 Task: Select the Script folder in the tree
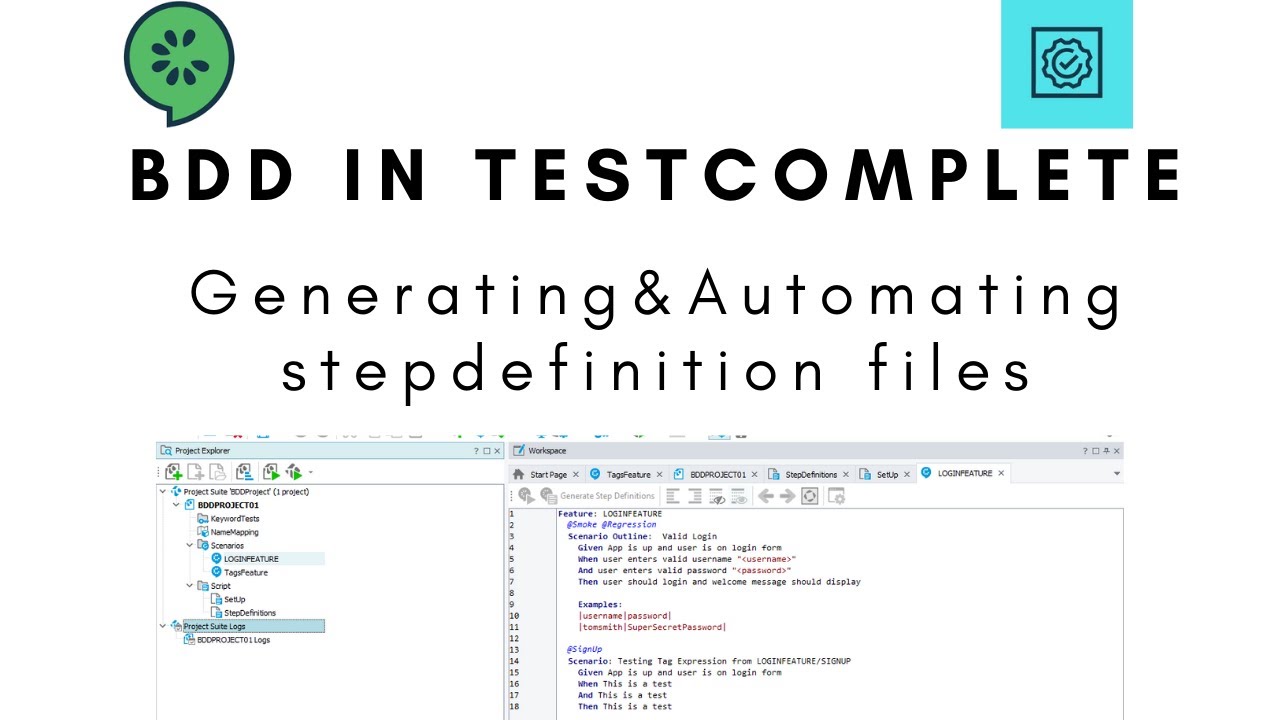(x=220, y=586)
